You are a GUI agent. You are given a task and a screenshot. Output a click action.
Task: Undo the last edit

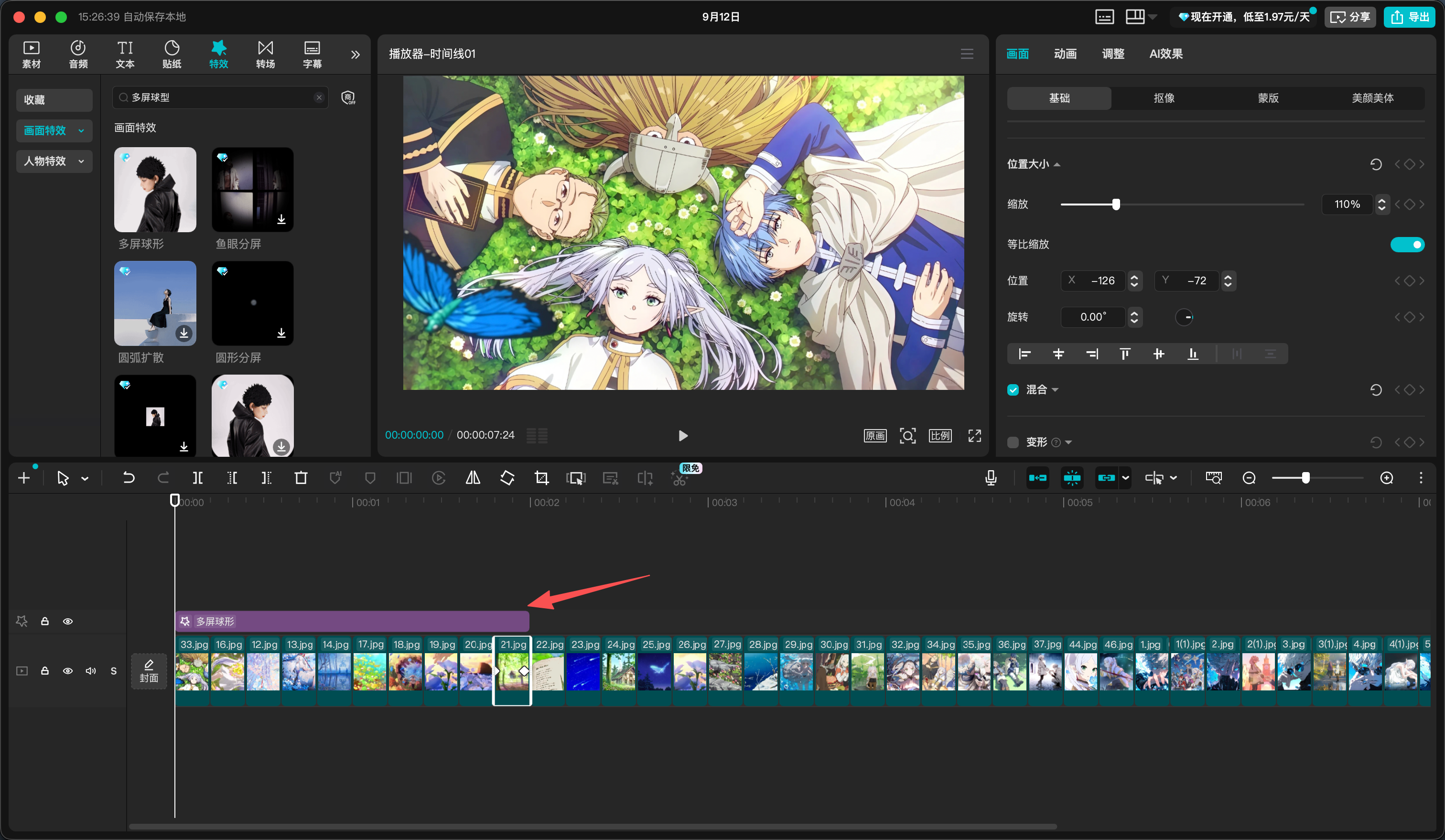pyautogui.click(x=129, y=478)
